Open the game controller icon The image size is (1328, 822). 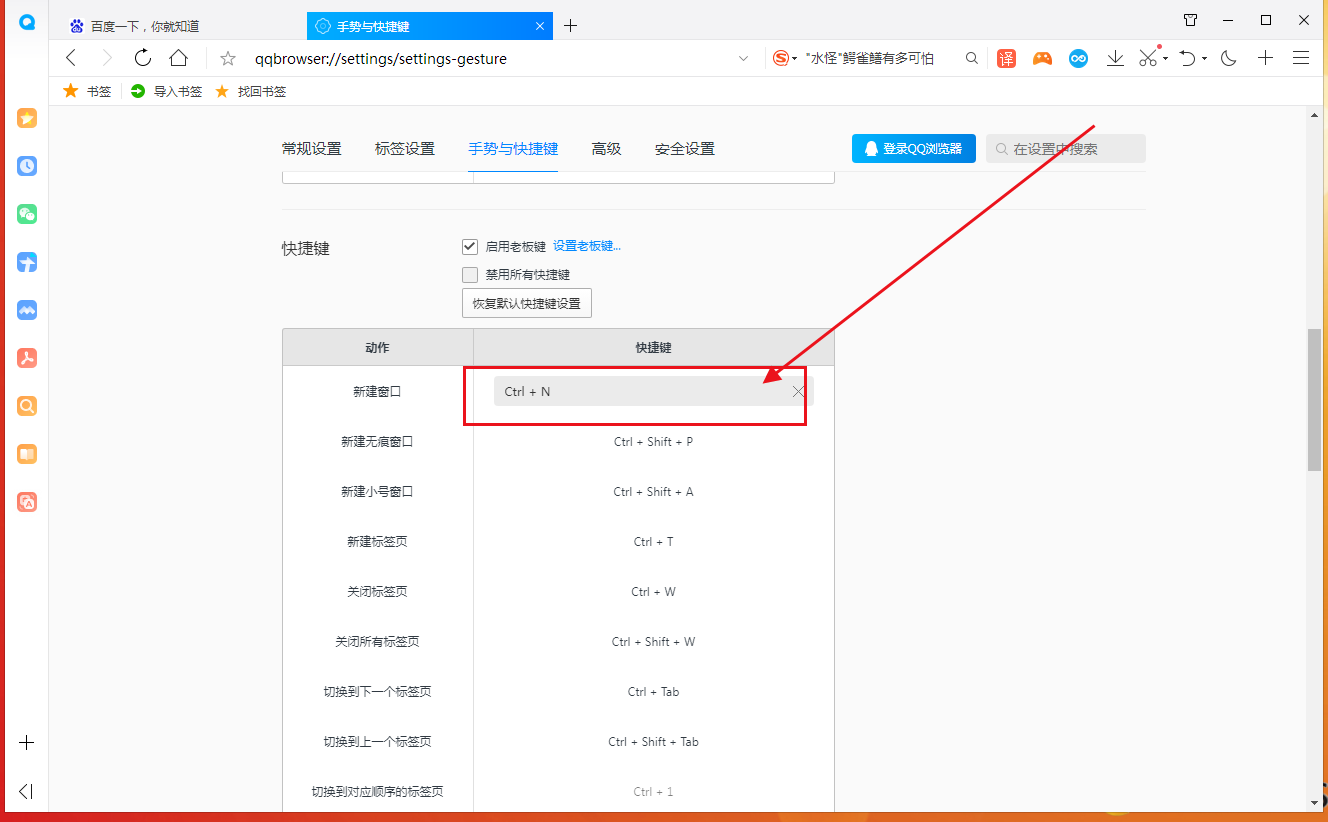(1042, 59)
